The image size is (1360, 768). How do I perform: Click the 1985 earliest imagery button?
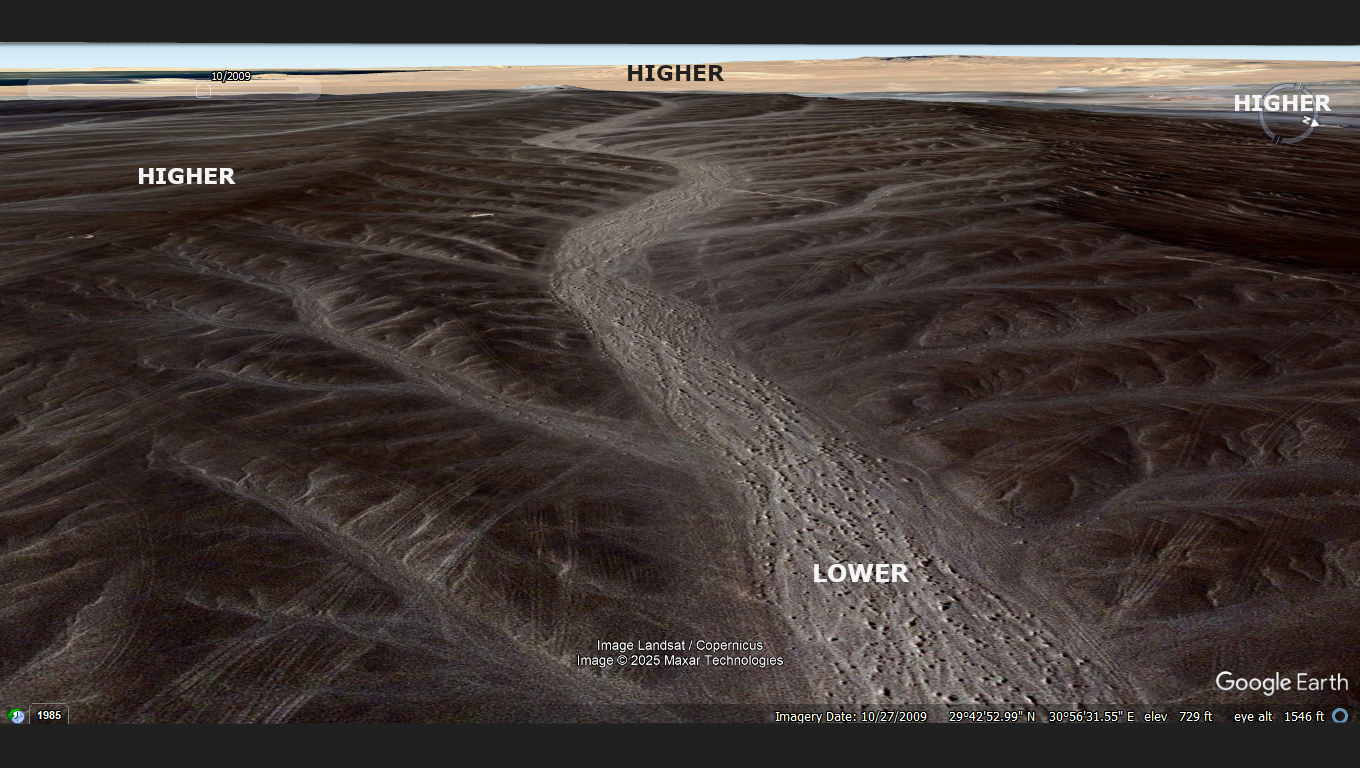click(49, 716)
